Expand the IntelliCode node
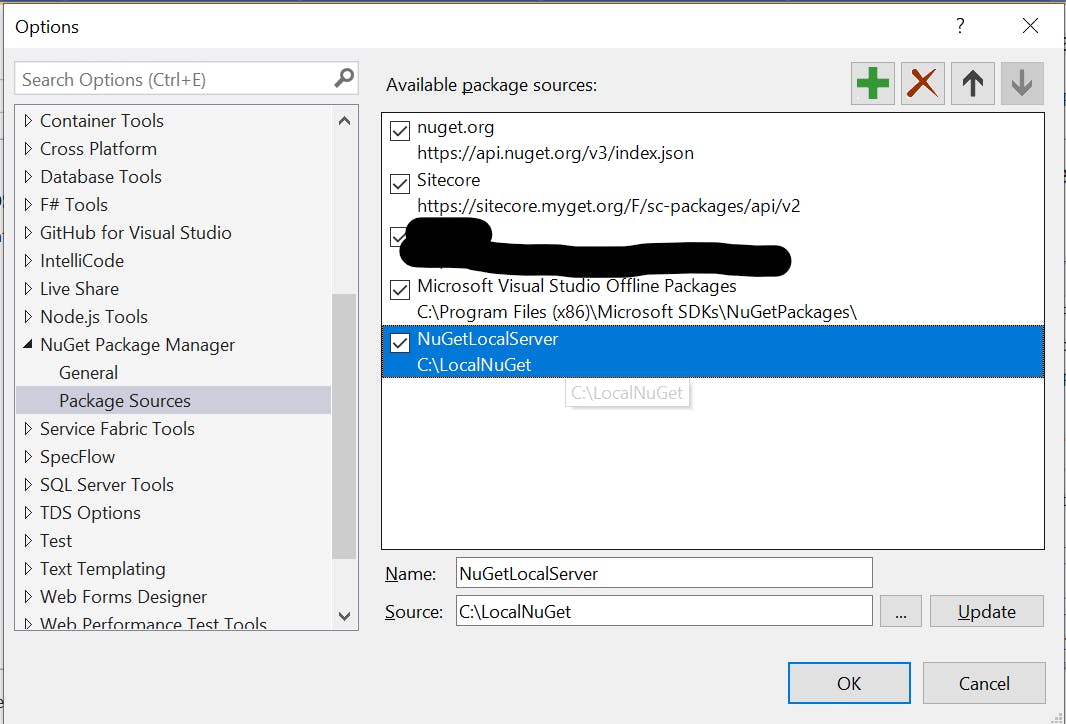Viewport: 1066px width, 724px height. coord(28,260)
